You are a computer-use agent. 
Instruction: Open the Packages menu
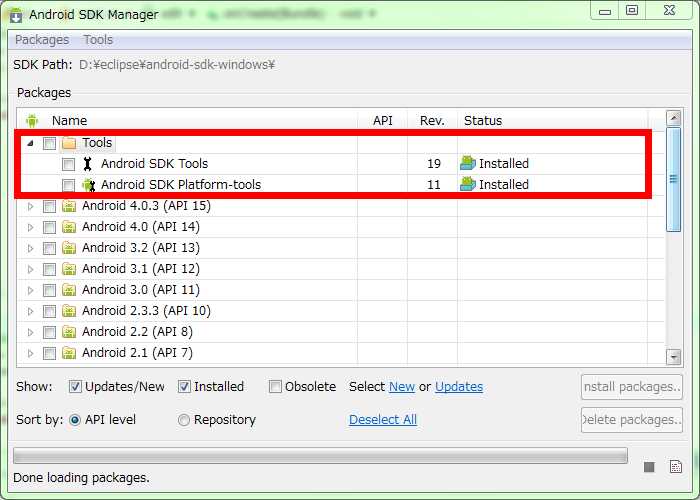tap(42, 40)
